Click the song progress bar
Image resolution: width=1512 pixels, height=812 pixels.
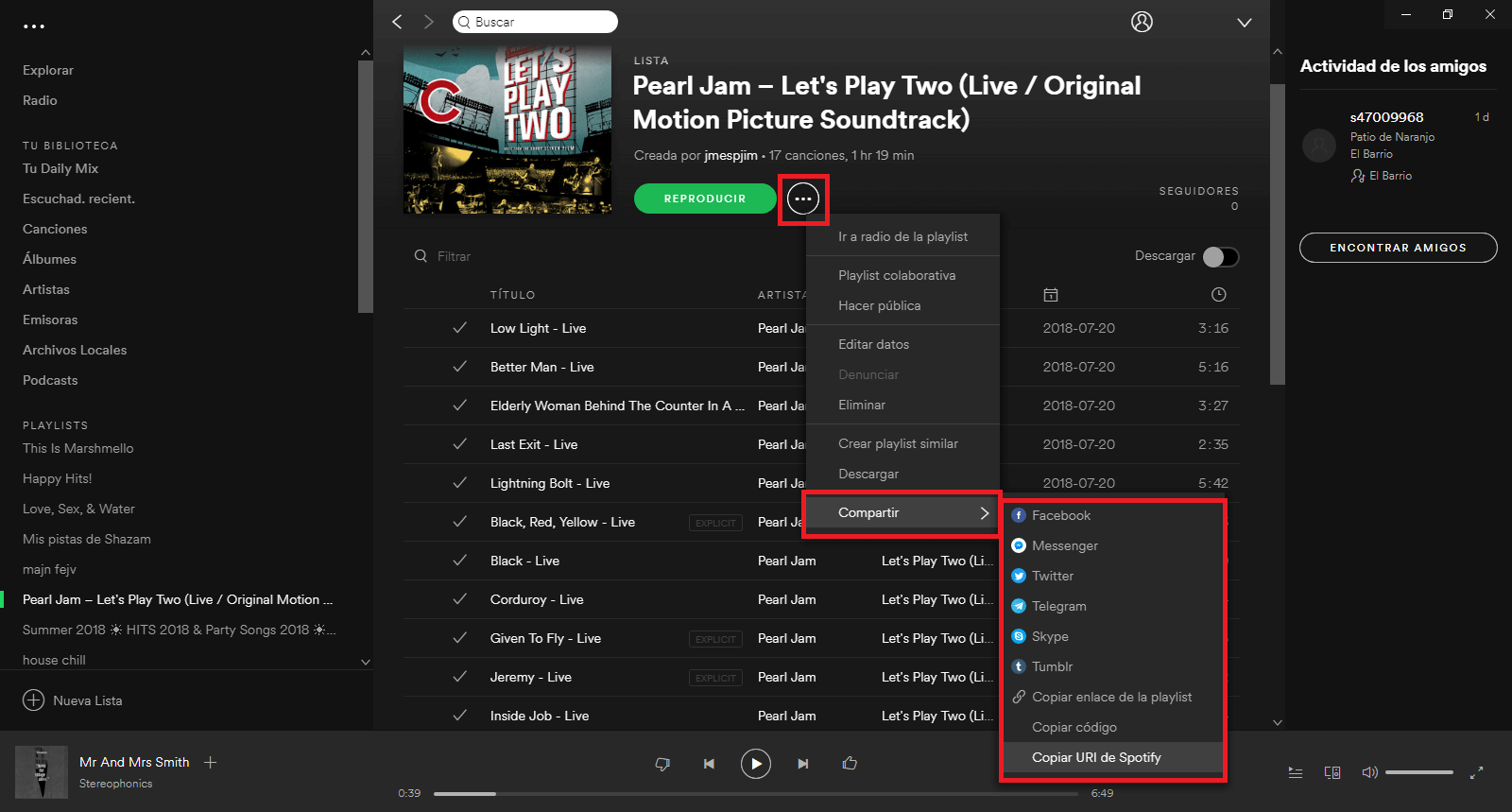[755, 793]
